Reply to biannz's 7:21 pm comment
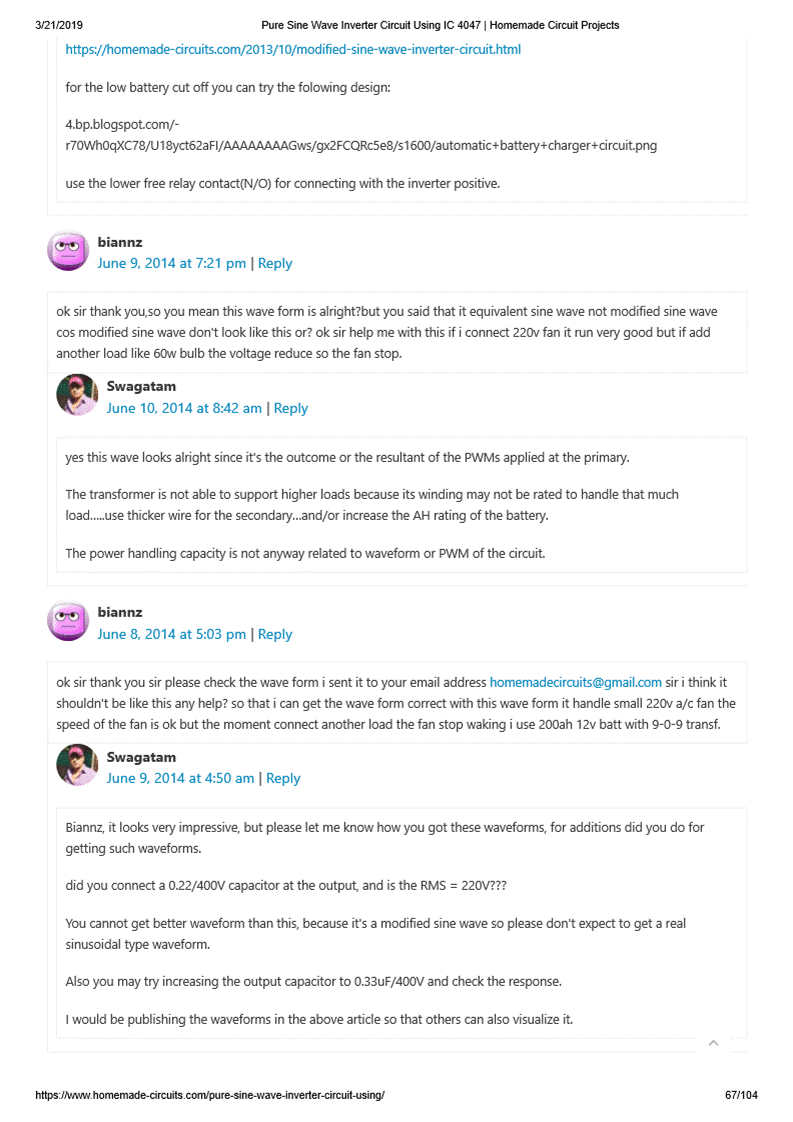 click(275, 264)
